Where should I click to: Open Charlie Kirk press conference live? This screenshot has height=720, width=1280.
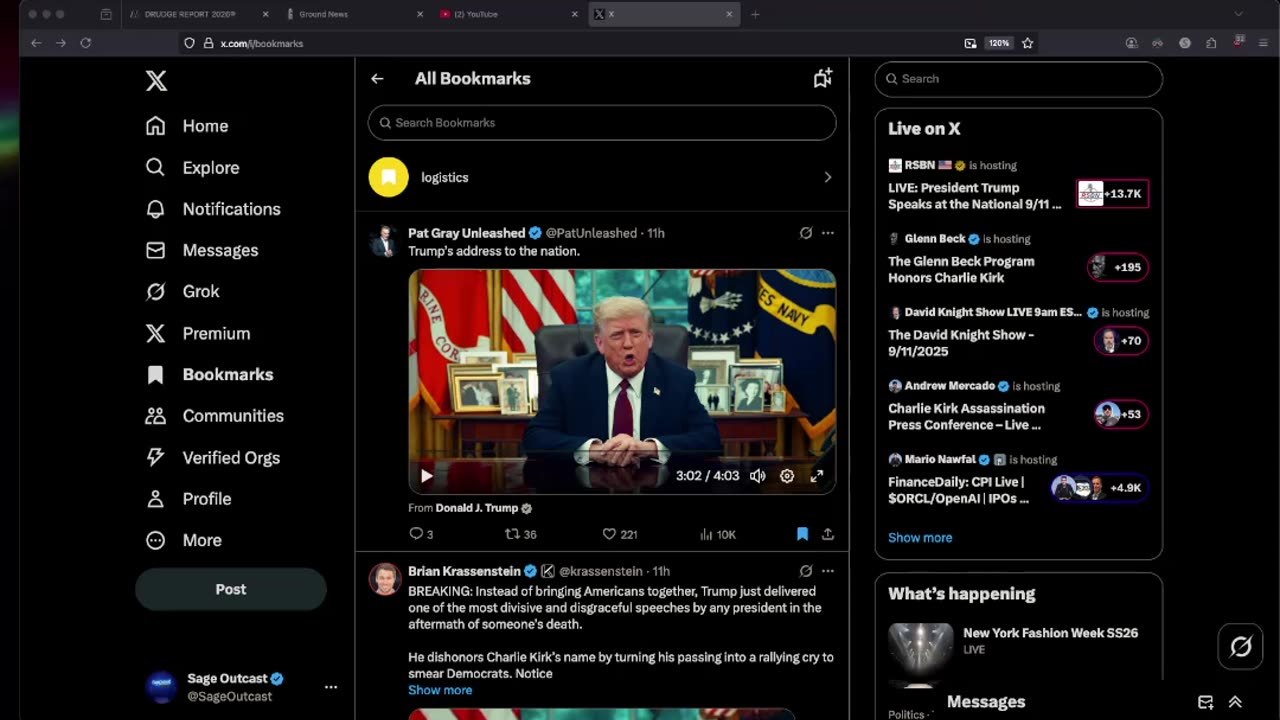coord(1019,407)
